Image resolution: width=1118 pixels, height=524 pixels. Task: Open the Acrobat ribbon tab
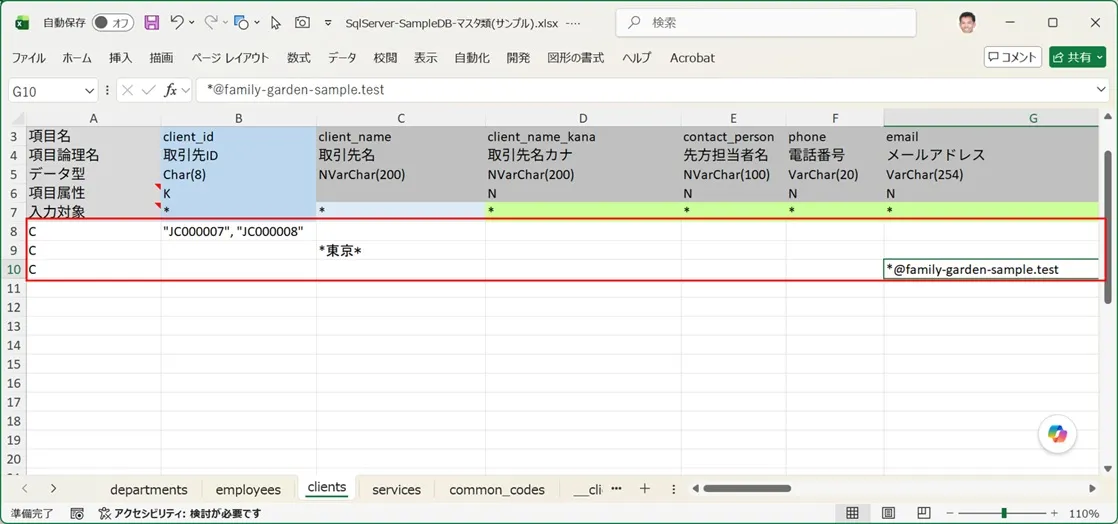(692, 58)
